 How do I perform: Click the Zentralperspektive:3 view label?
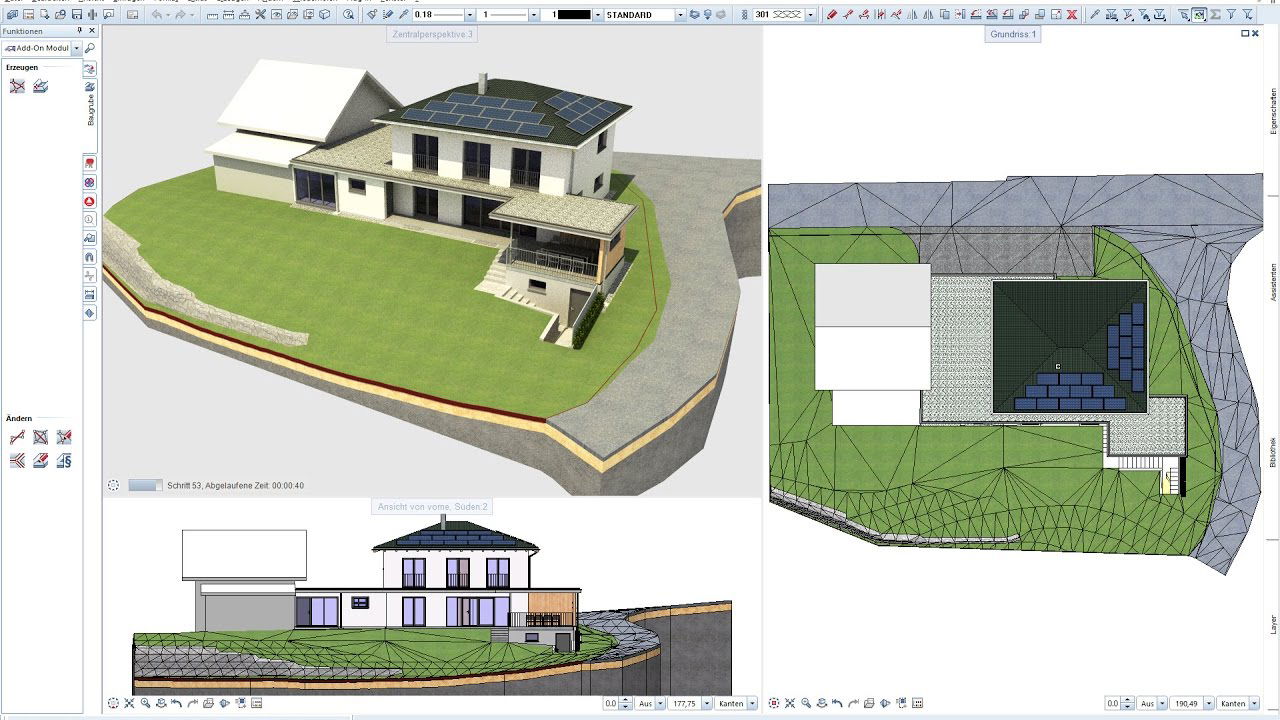432,34
